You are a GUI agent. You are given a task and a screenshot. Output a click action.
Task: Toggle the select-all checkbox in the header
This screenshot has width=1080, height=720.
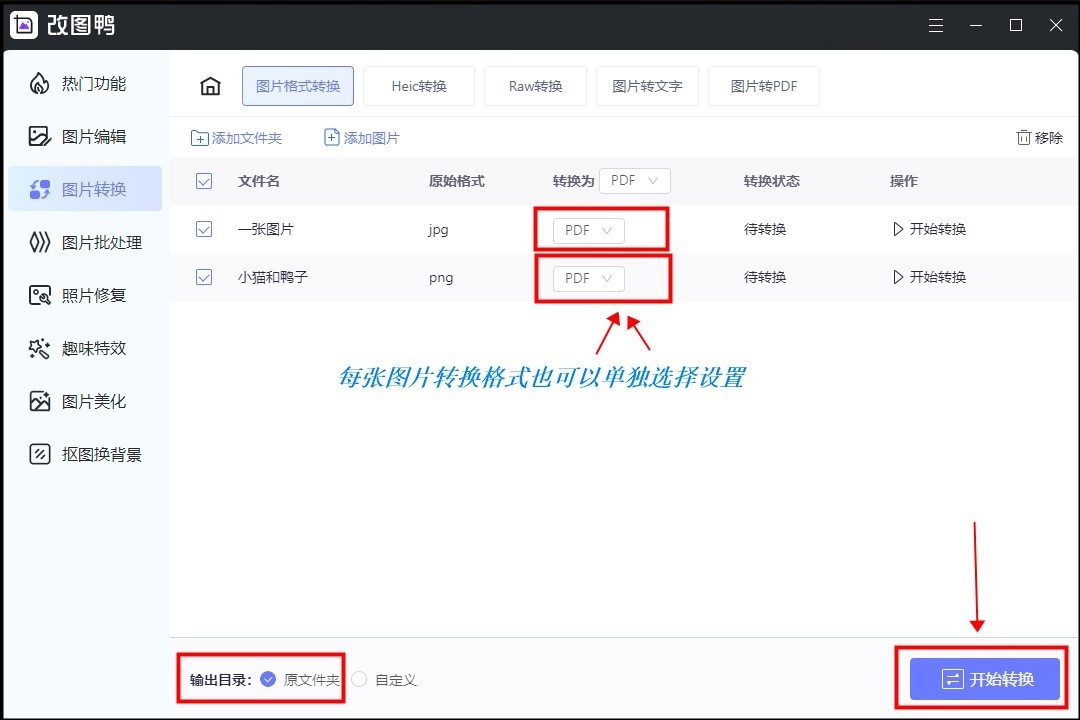pyautogui.click(x=204, y=181)
